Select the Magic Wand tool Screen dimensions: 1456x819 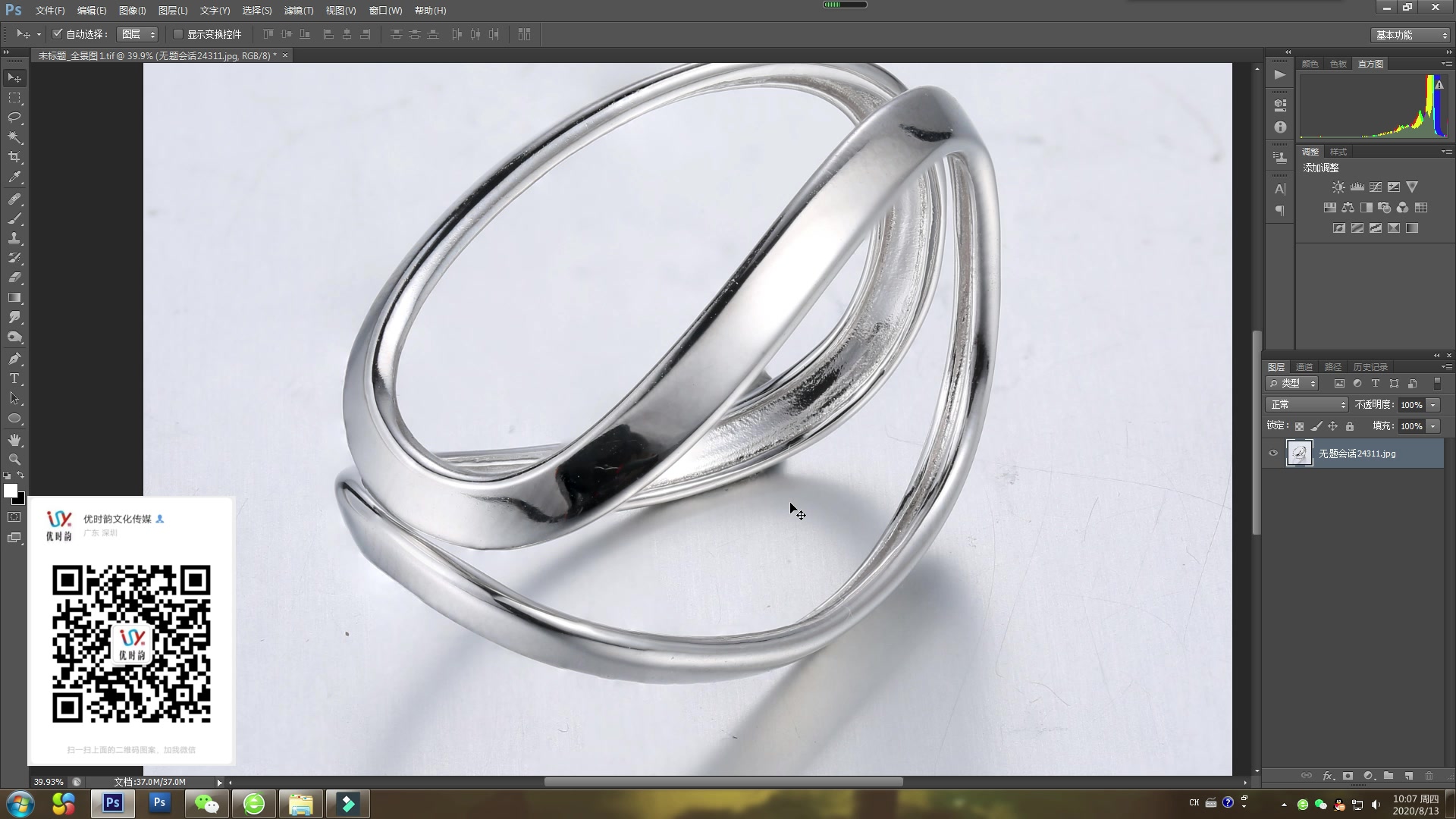[14, 137]
